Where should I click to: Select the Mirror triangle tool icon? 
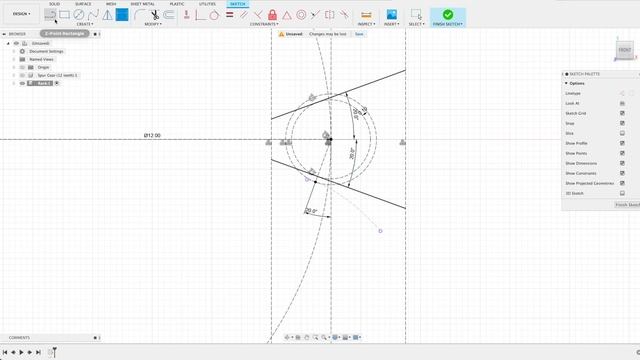(107, 15)
